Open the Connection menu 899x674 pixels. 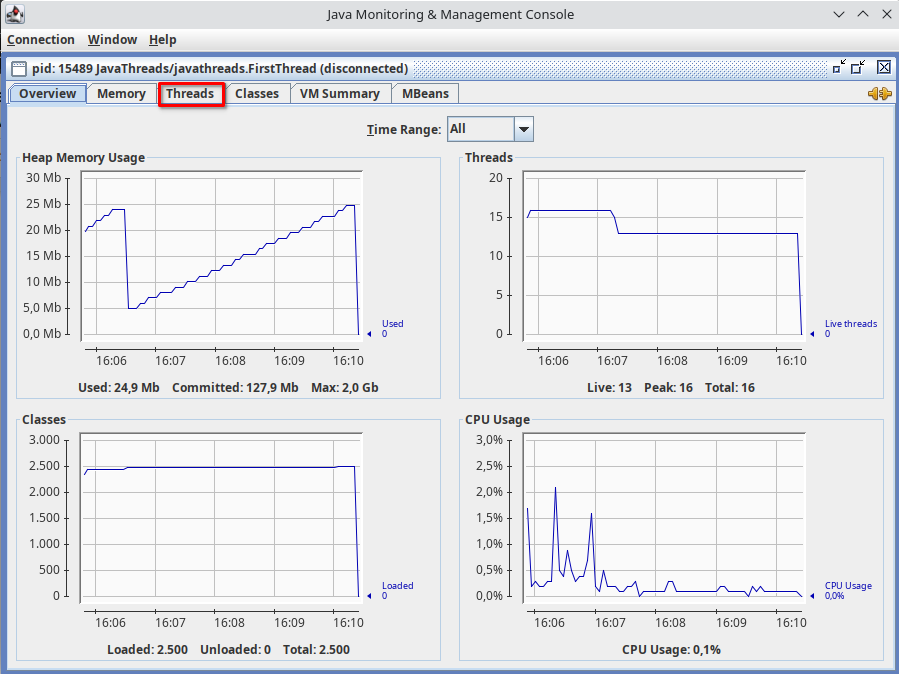[x=41, y=40]
